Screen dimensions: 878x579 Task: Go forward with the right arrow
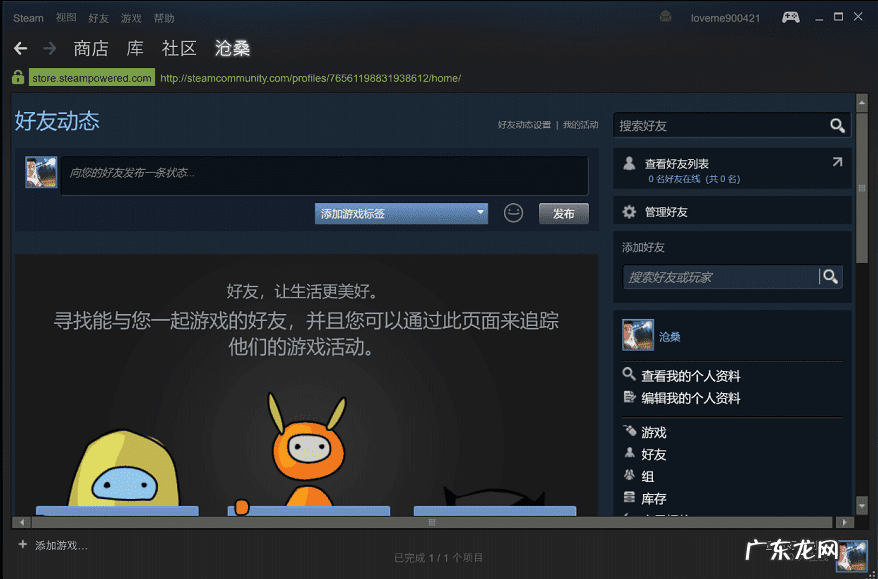(x=50, y=49)
